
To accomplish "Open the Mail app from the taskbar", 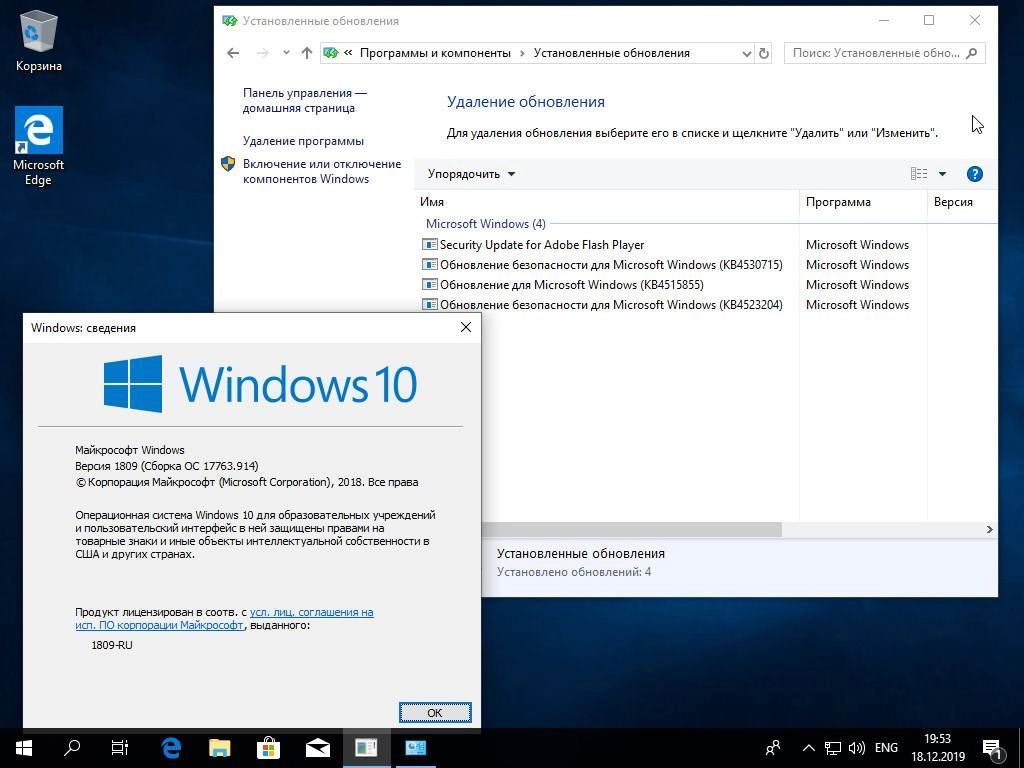I will point(317,748).
